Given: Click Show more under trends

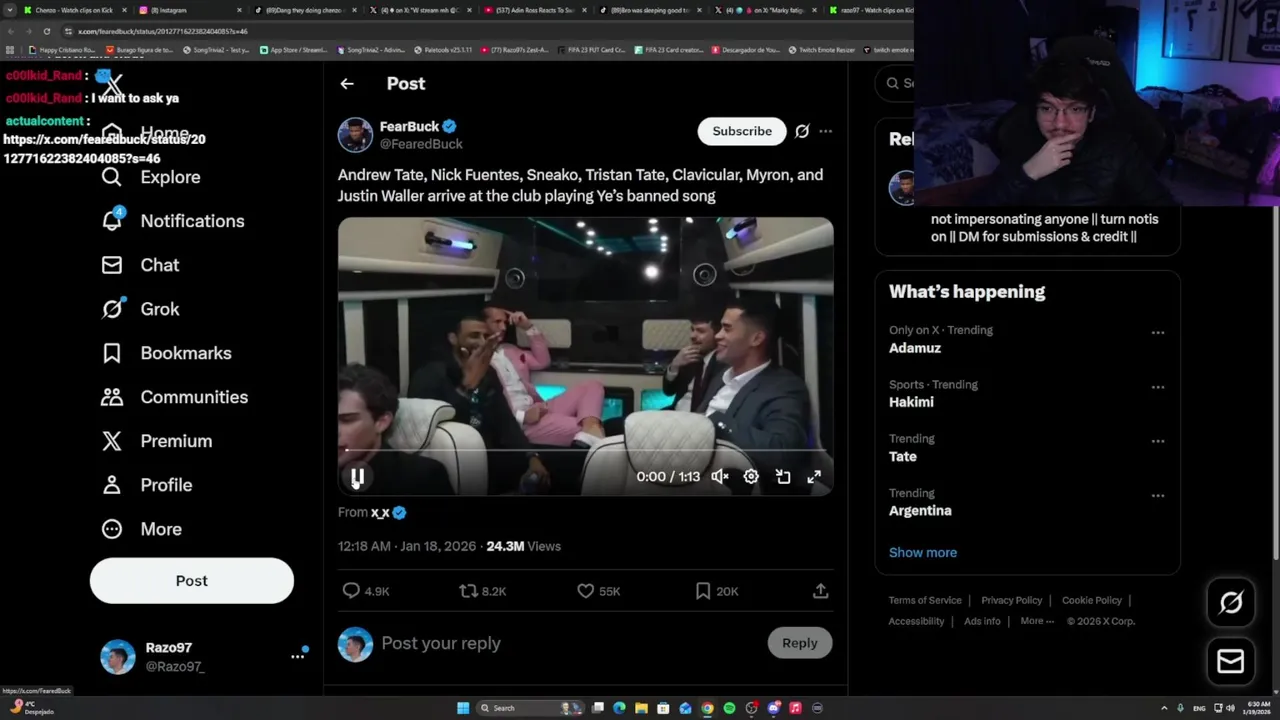Looking at the screenshot, I should [x=923, y=552].
